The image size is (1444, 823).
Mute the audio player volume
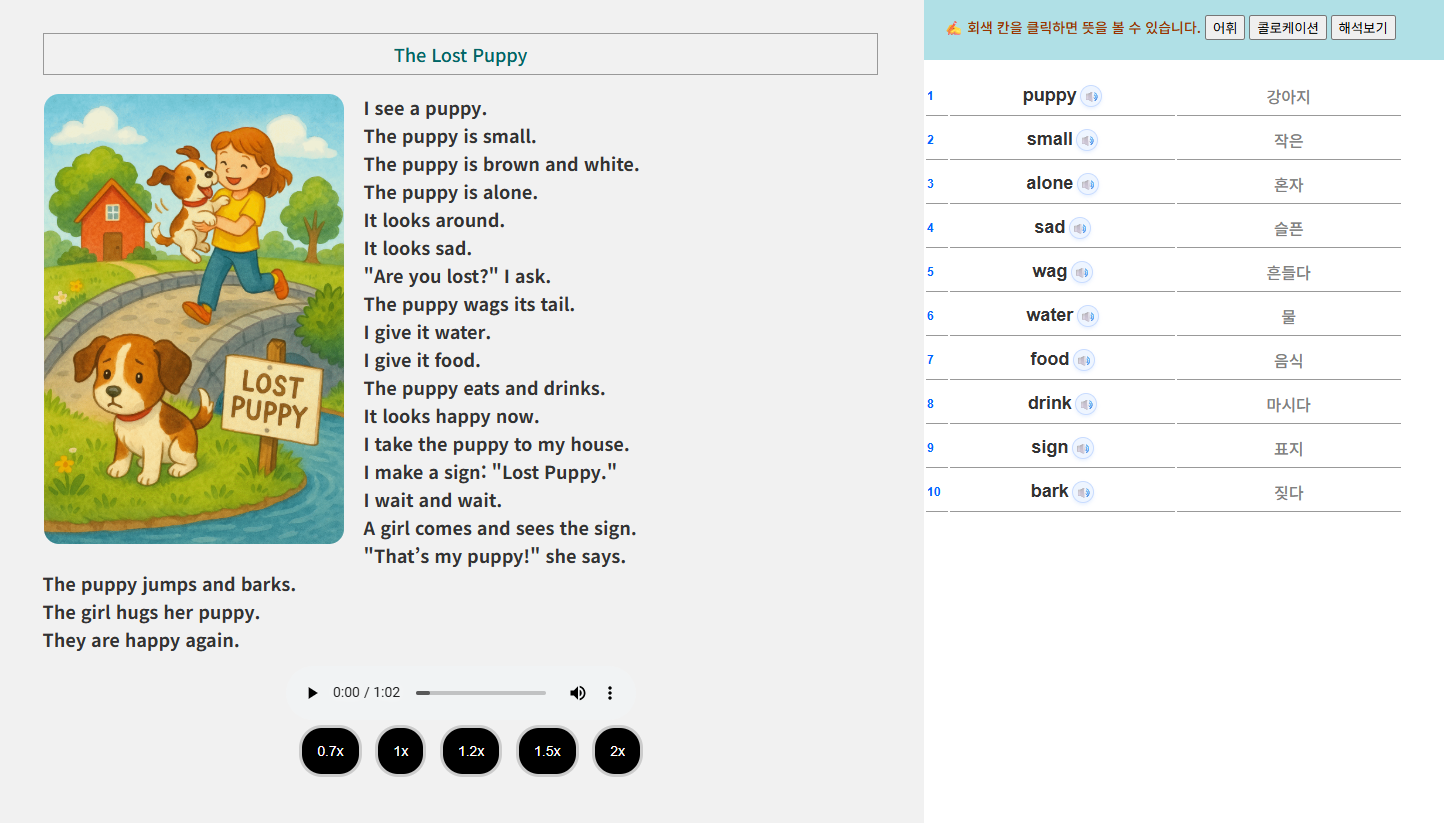578,693
